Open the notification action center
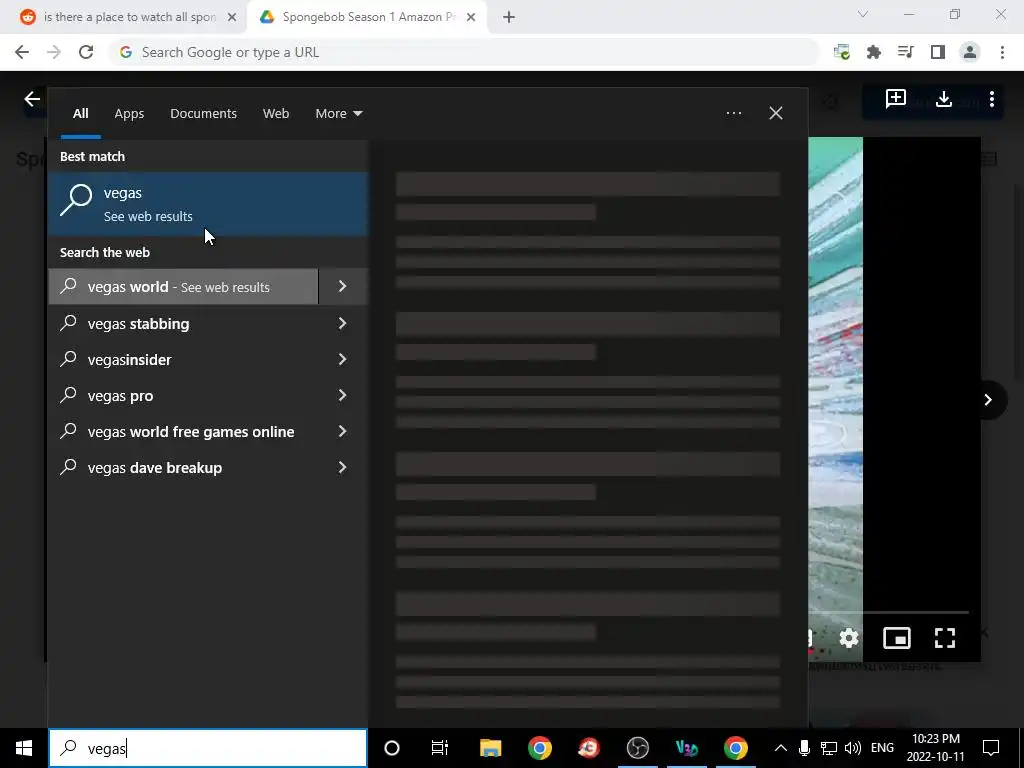This screenshot has width=1024, height=768. tap(991, 748)
